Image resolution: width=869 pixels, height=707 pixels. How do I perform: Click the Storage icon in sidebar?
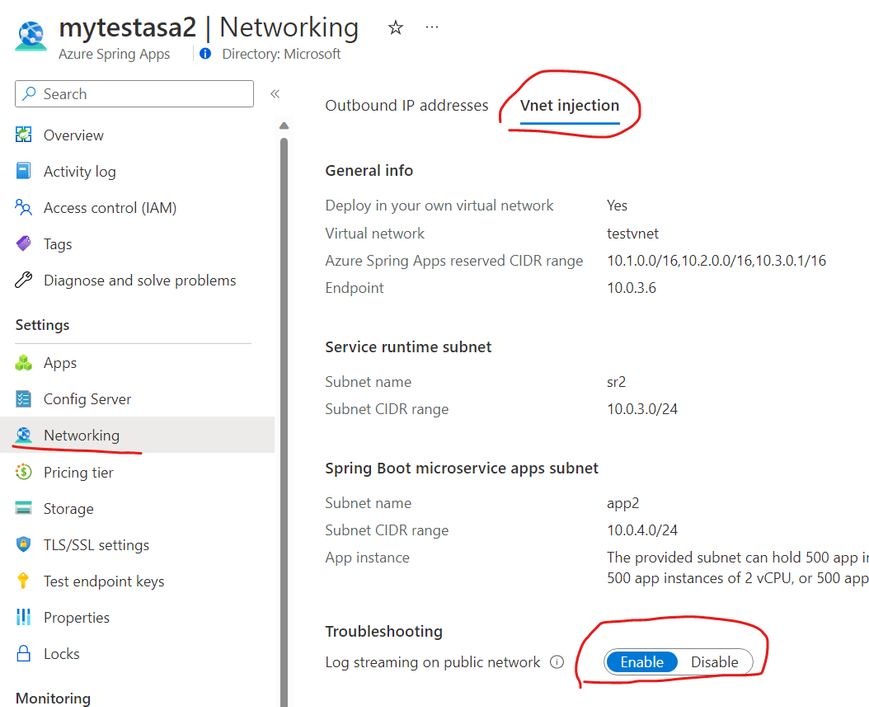click(x=23, y=508)
